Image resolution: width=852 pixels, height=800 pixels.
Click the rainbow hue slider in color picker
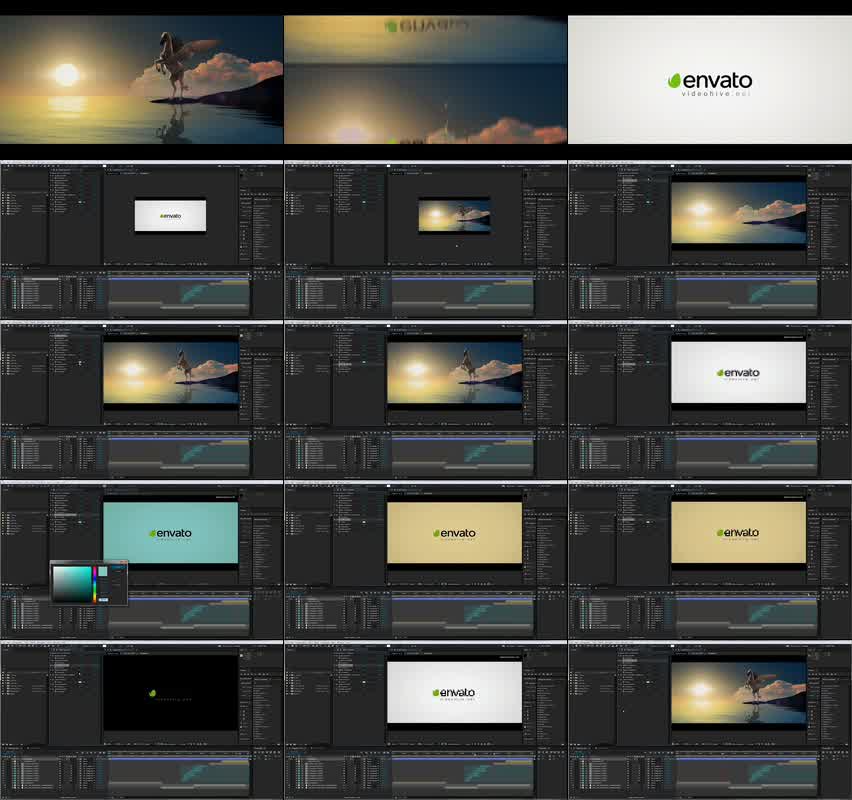[95, 584]
